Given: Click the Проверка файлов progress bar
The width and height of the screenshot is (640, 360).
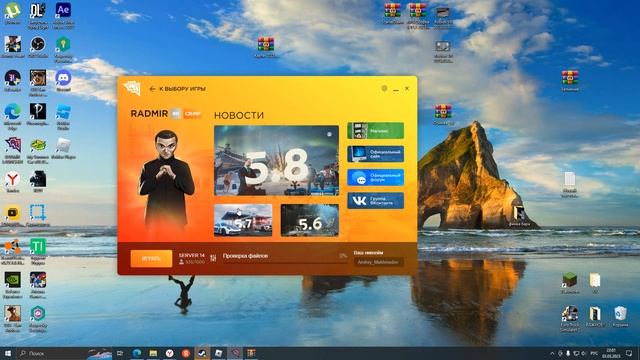Looking at the screenshot, I should (284, 262).
